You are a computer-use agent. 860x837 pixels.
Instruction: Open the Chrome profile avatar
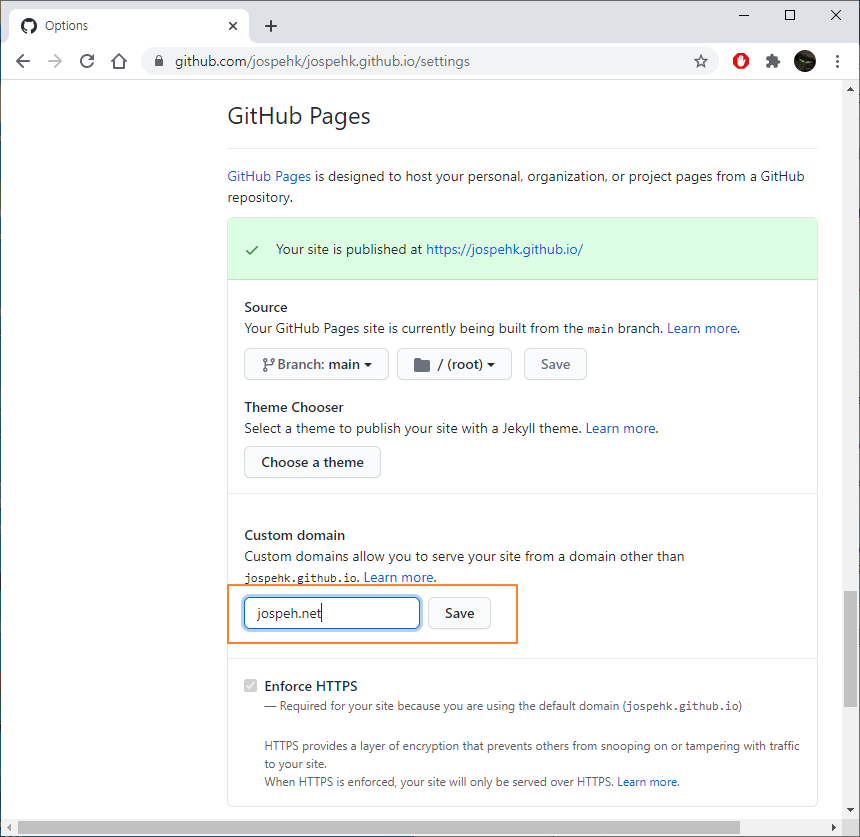(805, 61)
